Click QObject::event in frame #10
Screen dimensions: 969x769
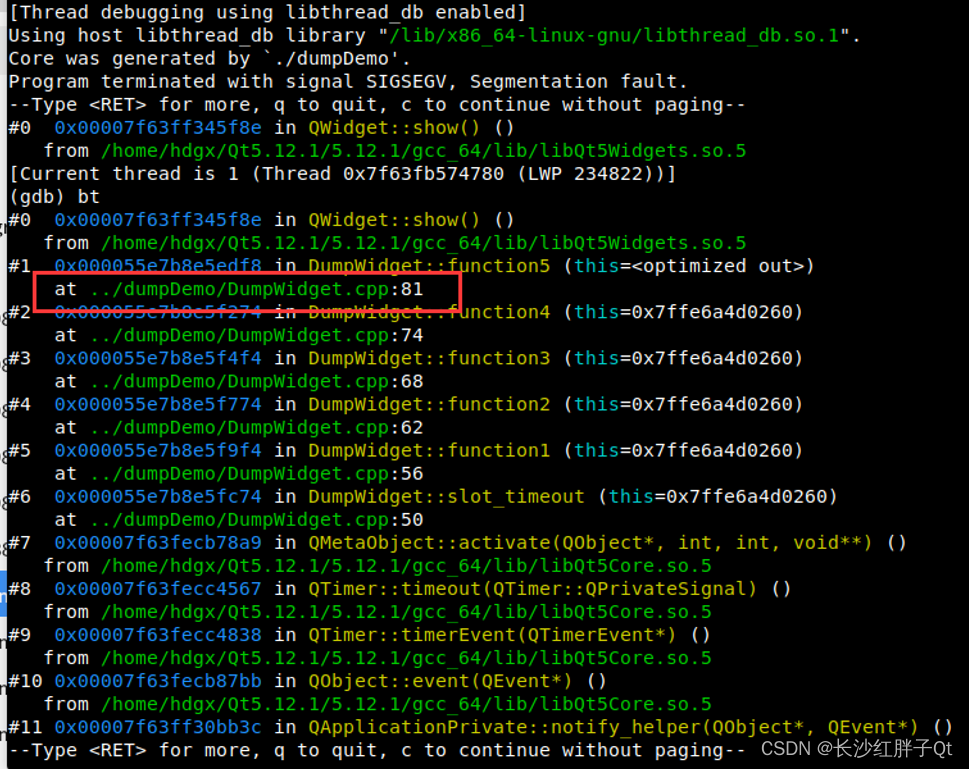point(441,681)
